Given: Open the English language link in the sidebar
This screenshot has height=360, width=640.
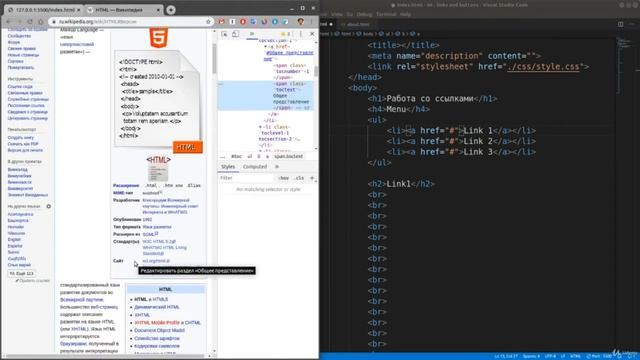Looking at the screenshot, I should point(14,240).
